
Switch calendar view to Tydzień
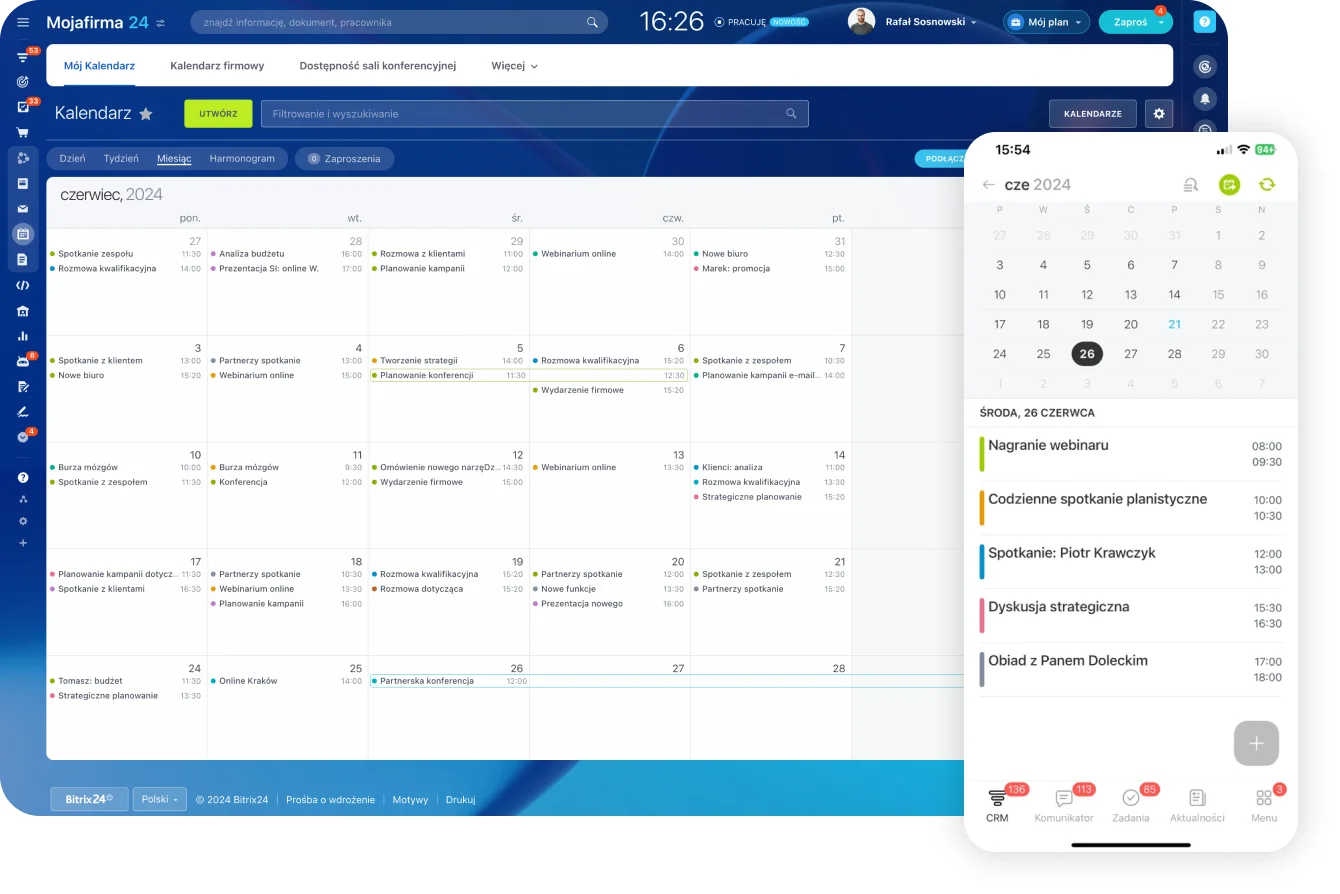point(121,158)
